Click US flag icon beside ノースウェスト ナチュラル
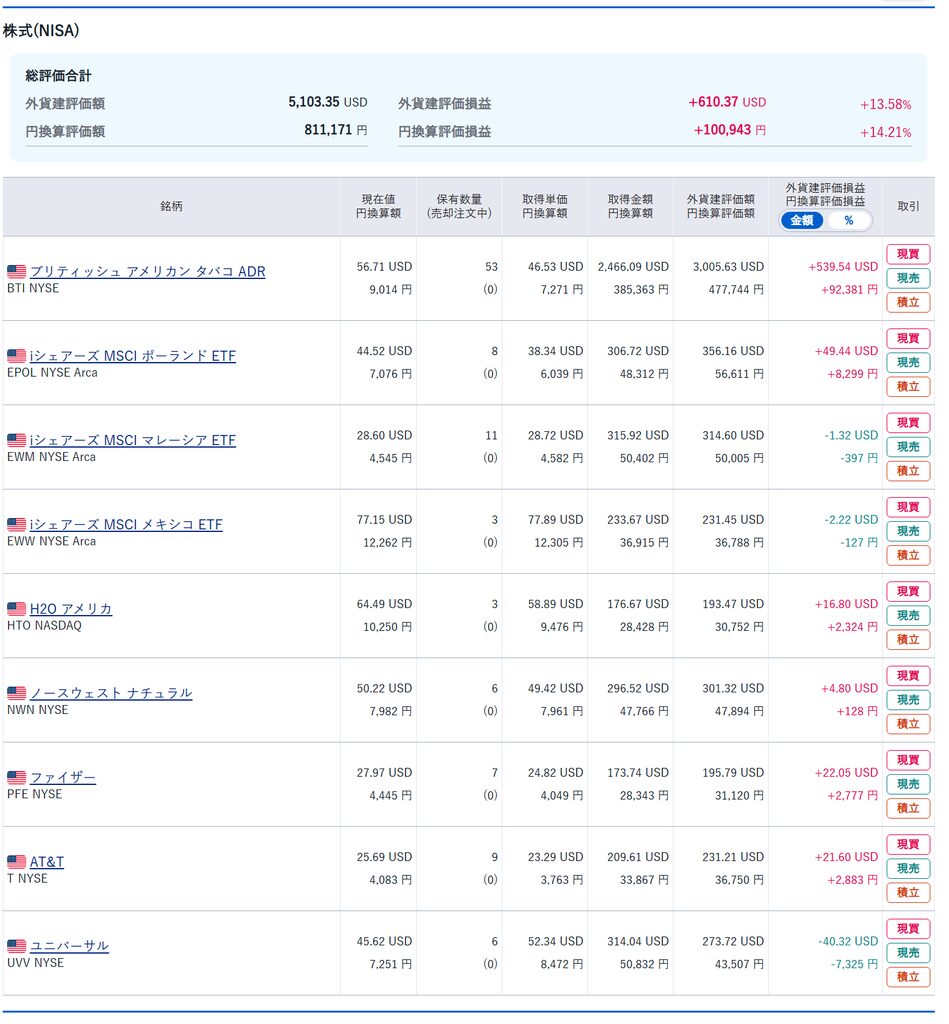 (16, 693)
